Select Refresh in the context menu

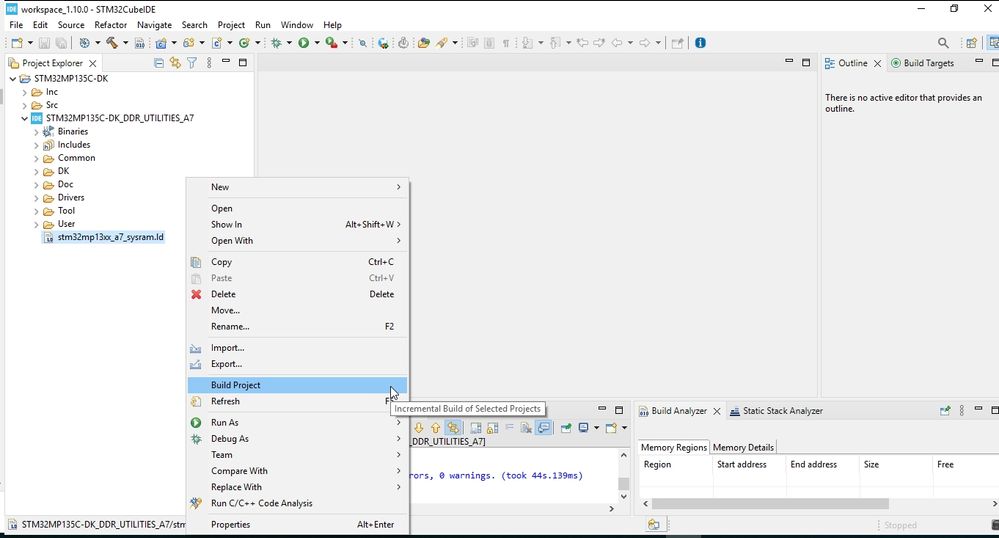click(298, 401)
